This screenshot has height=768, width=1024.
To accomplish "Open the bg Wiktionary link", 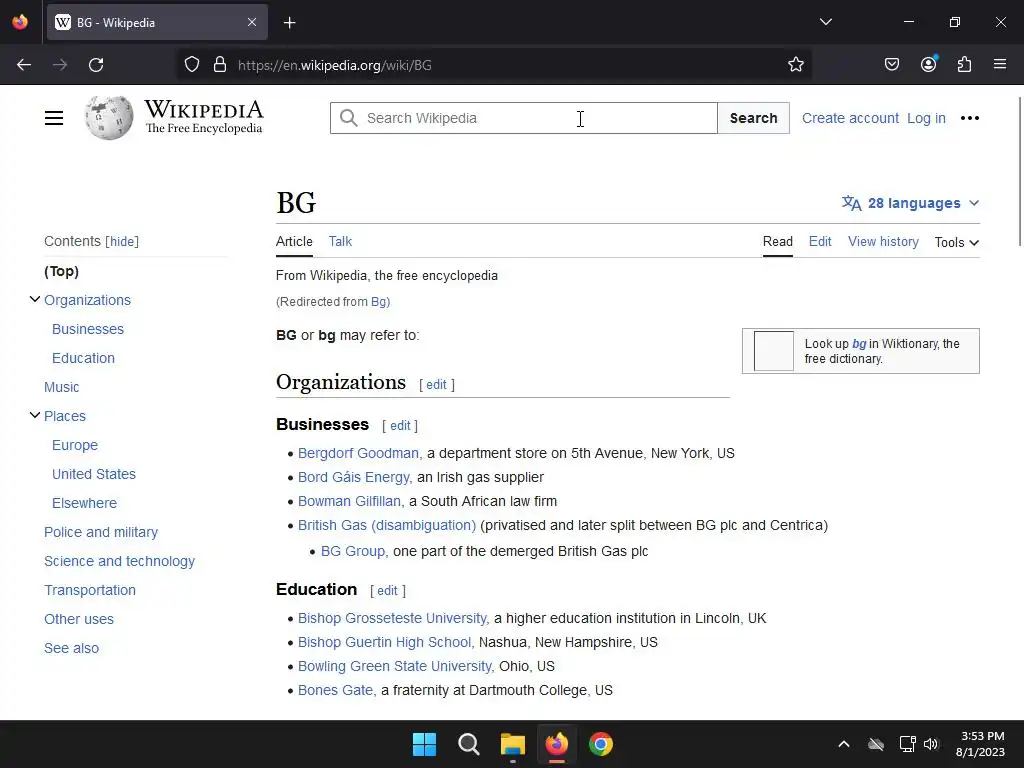I will click(x=859, y=344).
